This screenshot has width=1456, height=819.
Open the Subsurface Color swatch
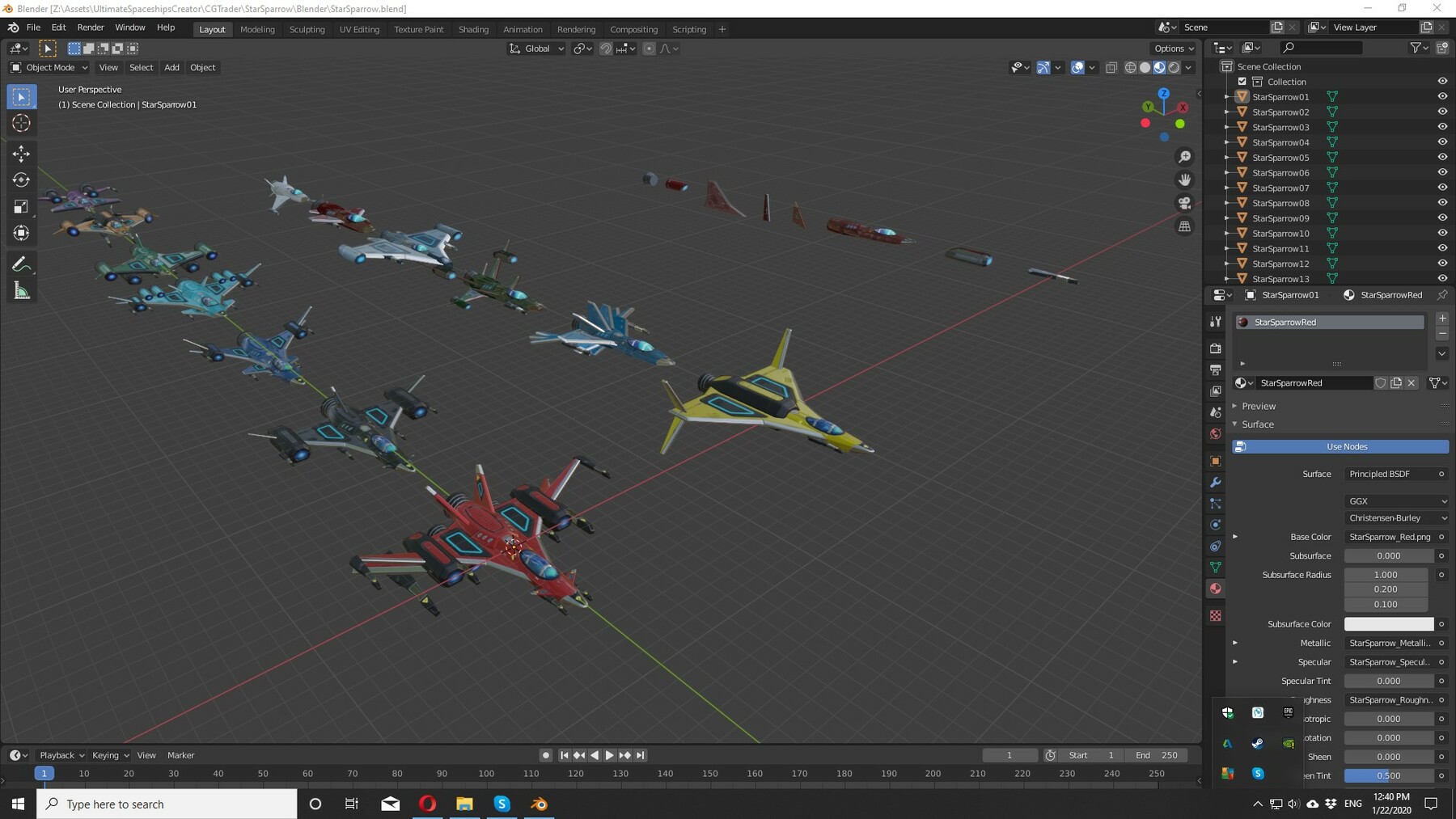pos(1389,623)
